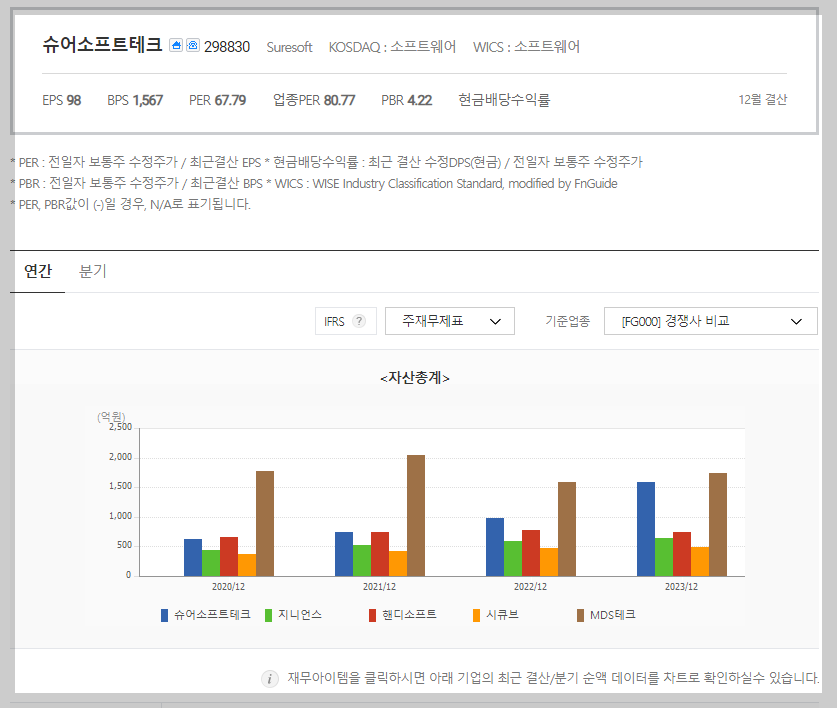Switch to the 연간 tab

click(37, 271)
